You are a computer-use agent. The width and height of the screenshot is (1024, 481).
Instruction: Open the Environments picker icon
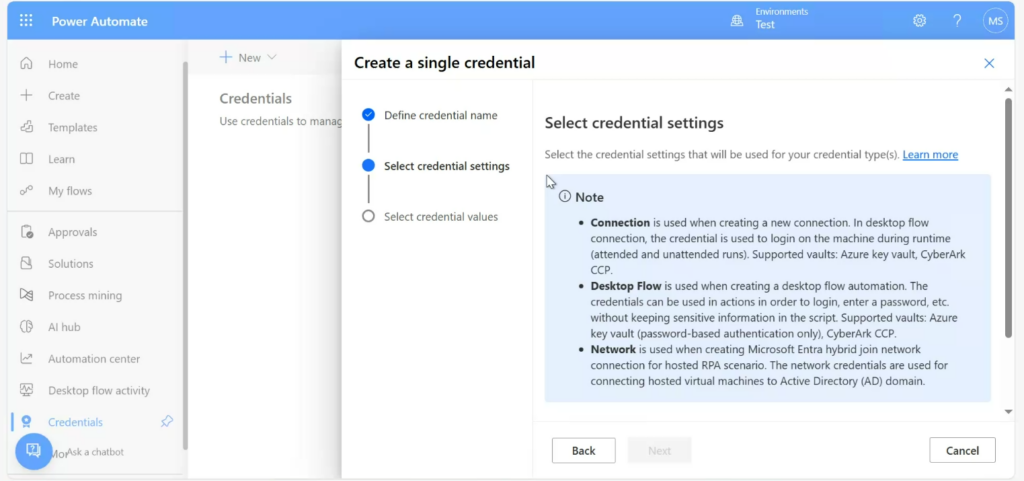737,21
